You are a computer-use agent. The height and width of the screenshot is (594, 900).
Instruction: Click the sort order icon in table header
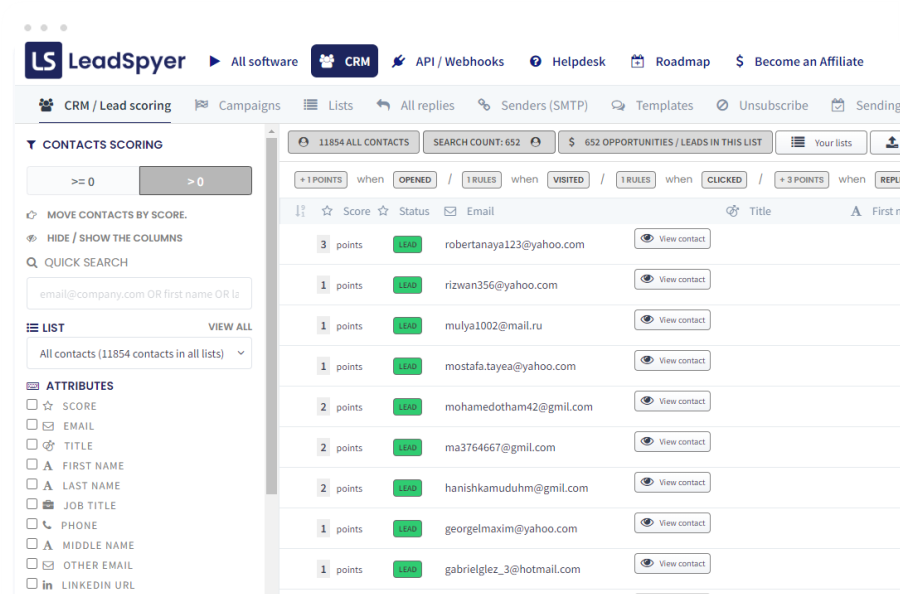[x=300, y=211]
